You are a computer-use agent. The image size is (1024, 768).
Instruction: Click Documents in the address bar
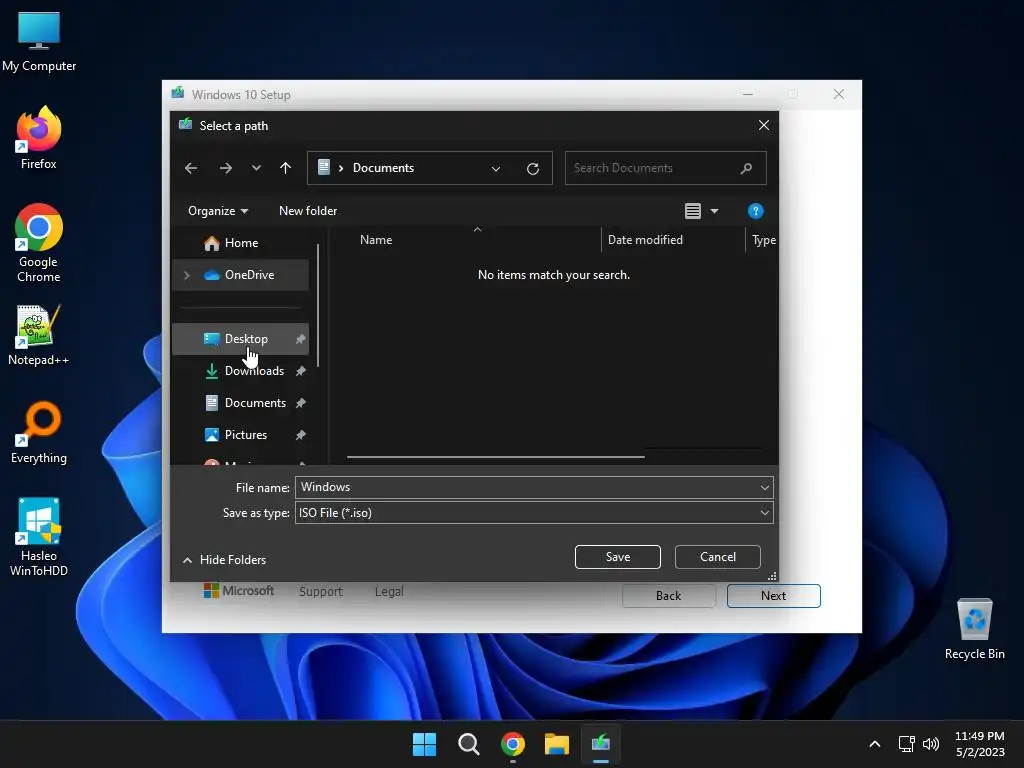coord(383,168)
